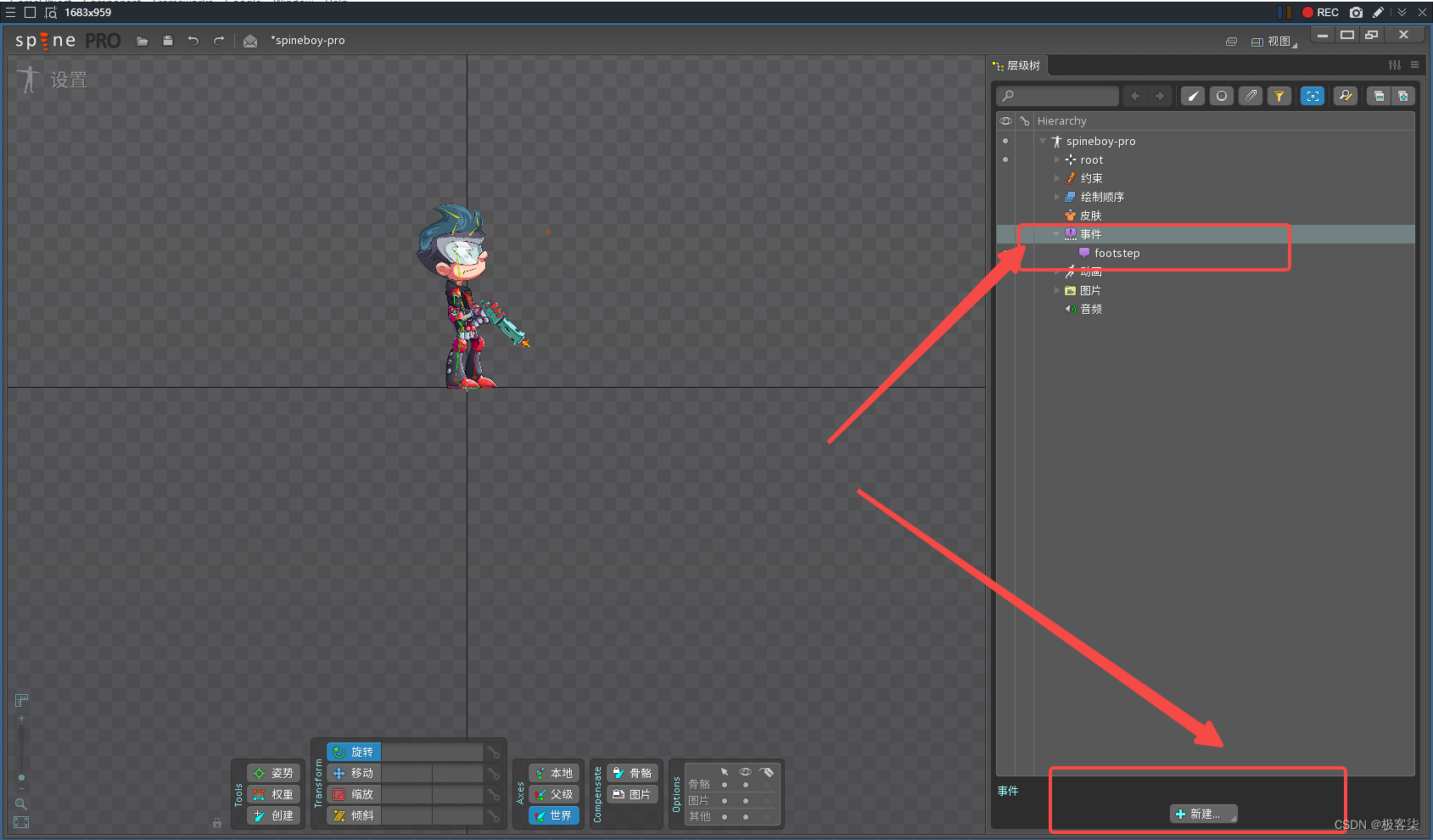This screenshot has width=1433, height=840.
Task: Collapse all tree nodes icon
Action: (x=1380, y=96)
